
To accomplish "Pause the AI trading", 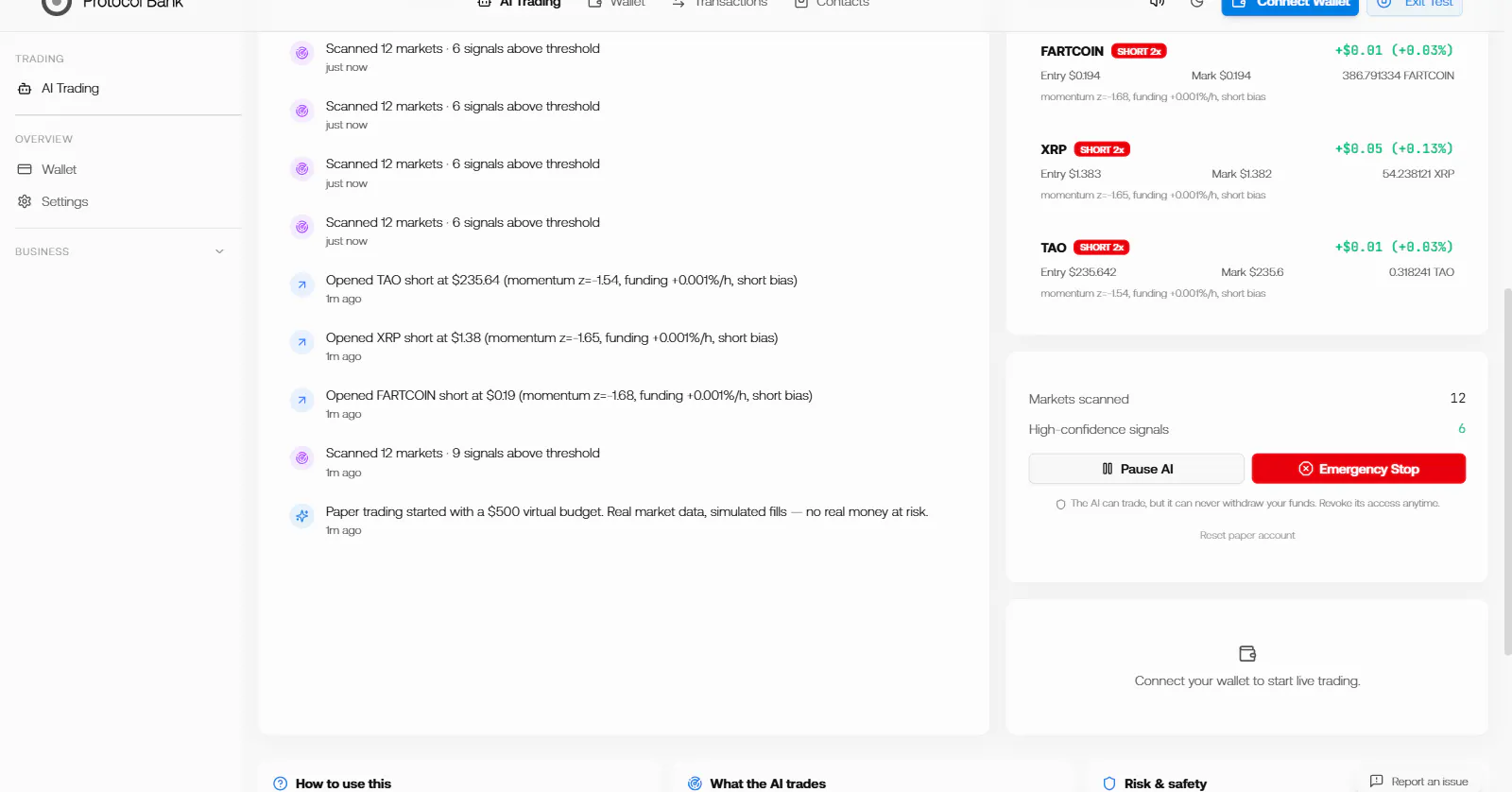I will (1136, 469).
